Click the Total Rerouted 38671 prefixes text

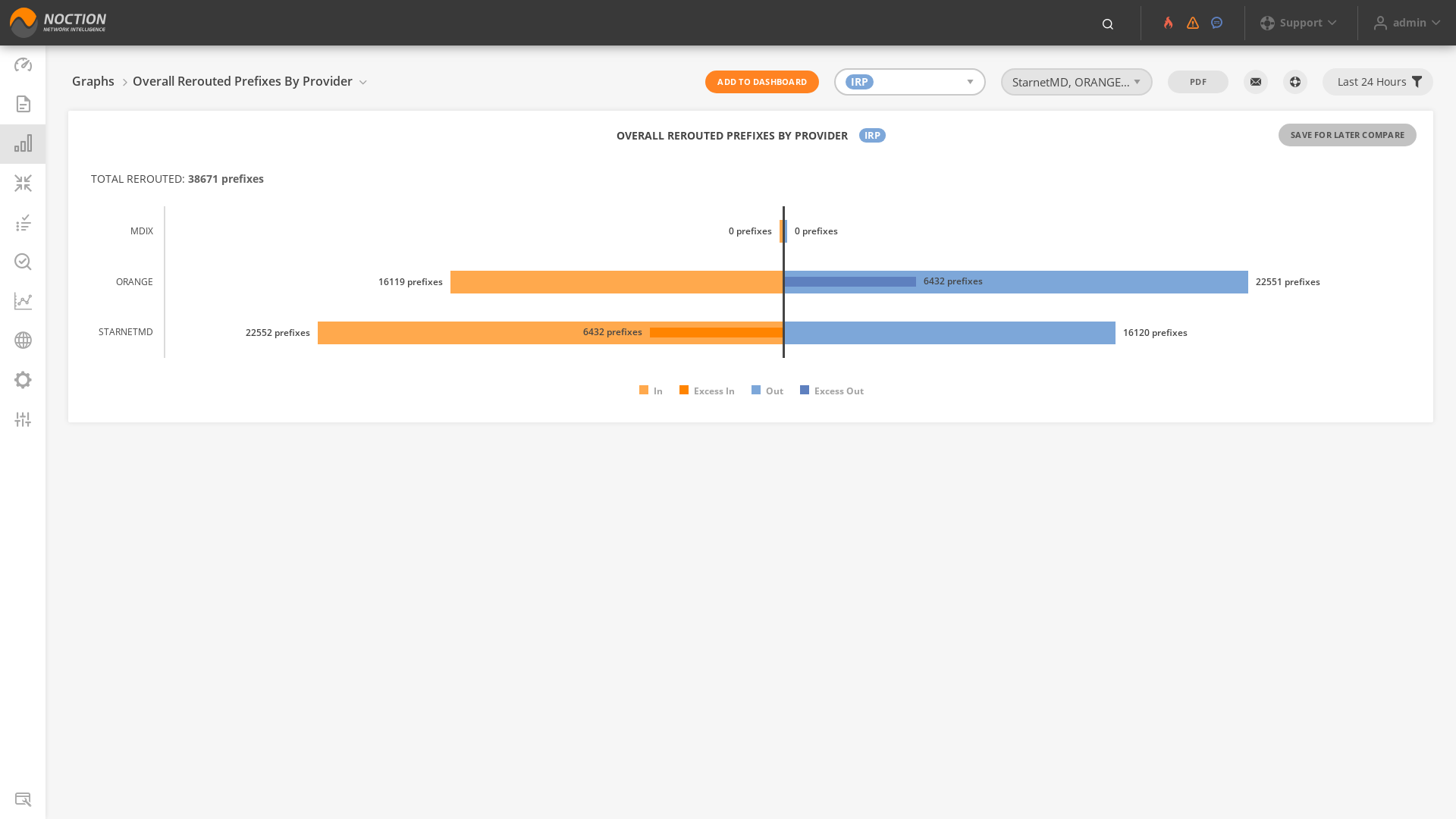pyautogui.click(x=177, y=179)
